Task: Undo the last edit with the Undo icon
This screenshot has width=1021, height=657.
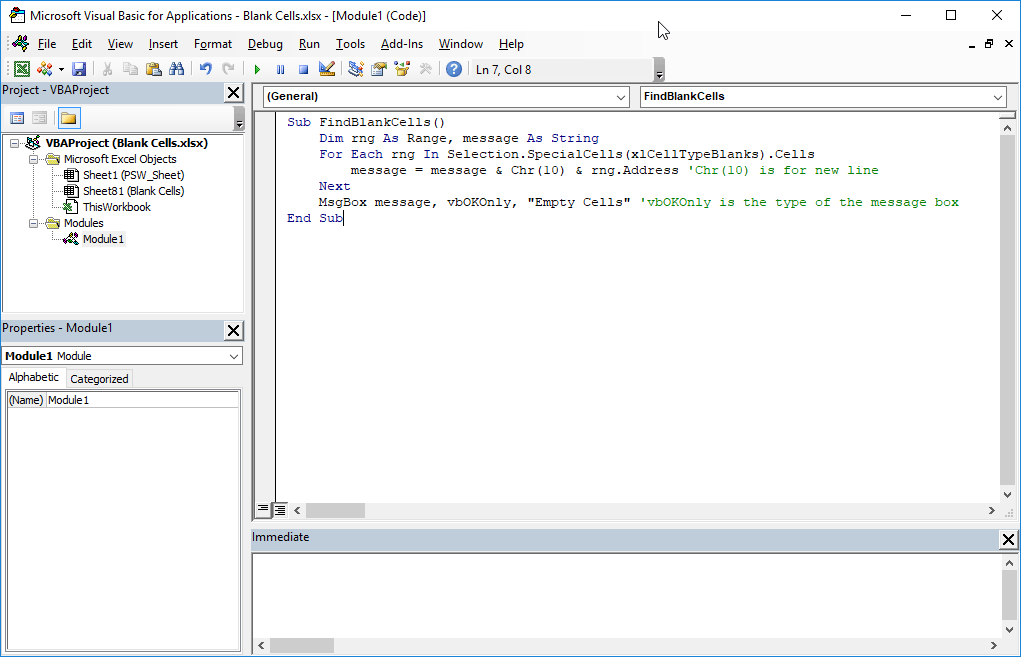Action: [x=206, y=69]
